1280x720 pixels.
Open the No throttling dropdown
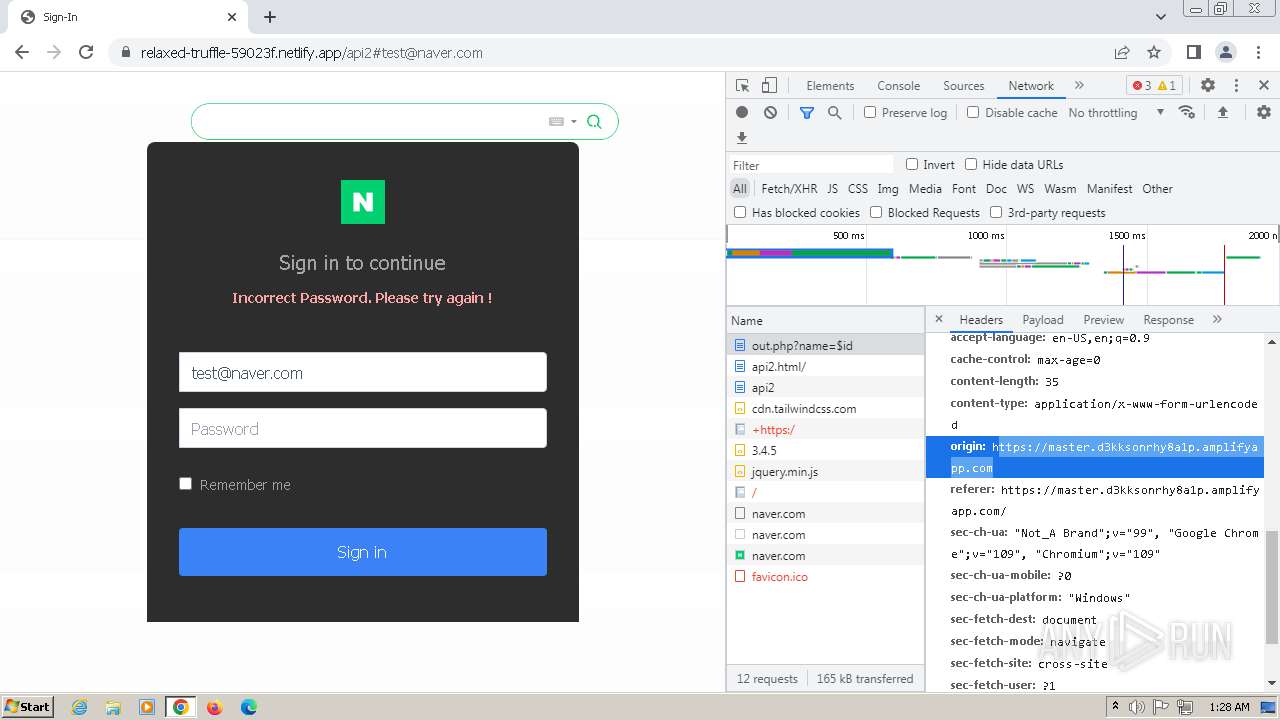tap(1116, 113)
